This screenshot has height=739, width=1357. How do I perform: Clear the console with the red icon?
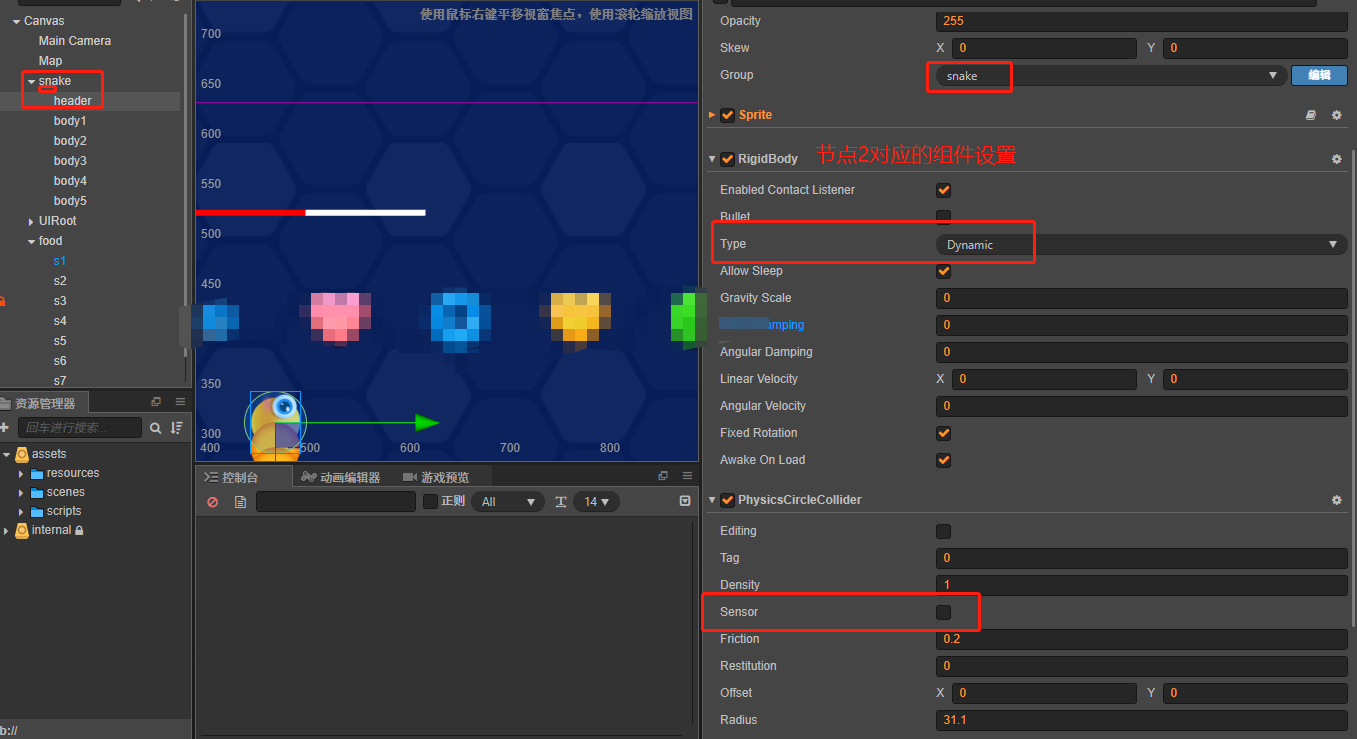click(x=212, y=502)
